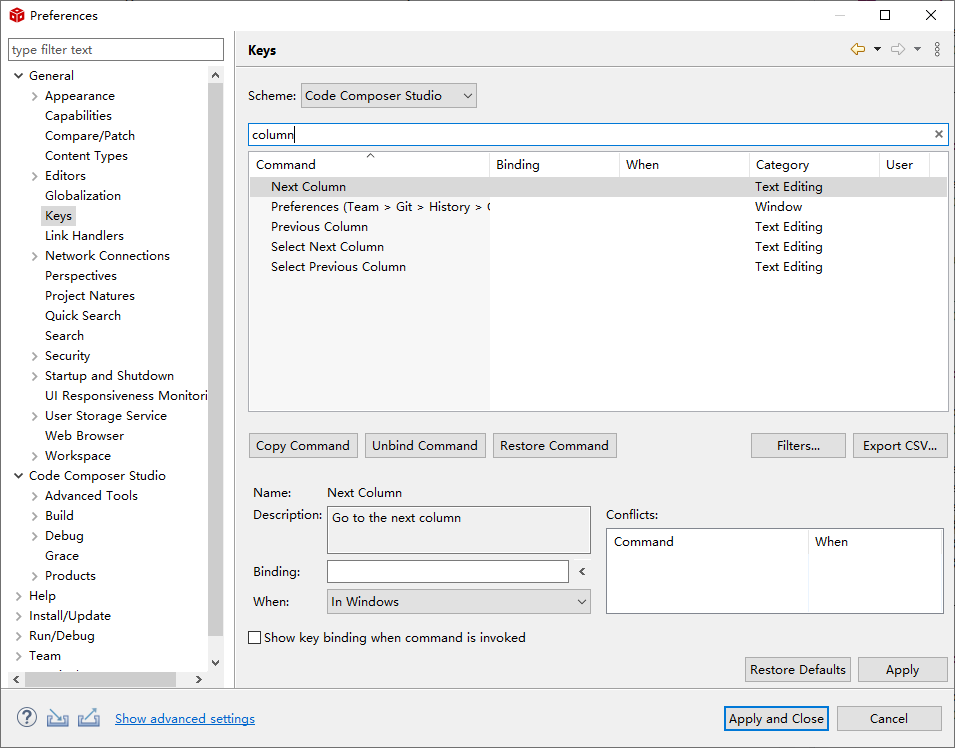
Task: Click the arrow icon beside Binding field
Action: tap(582, 572)
